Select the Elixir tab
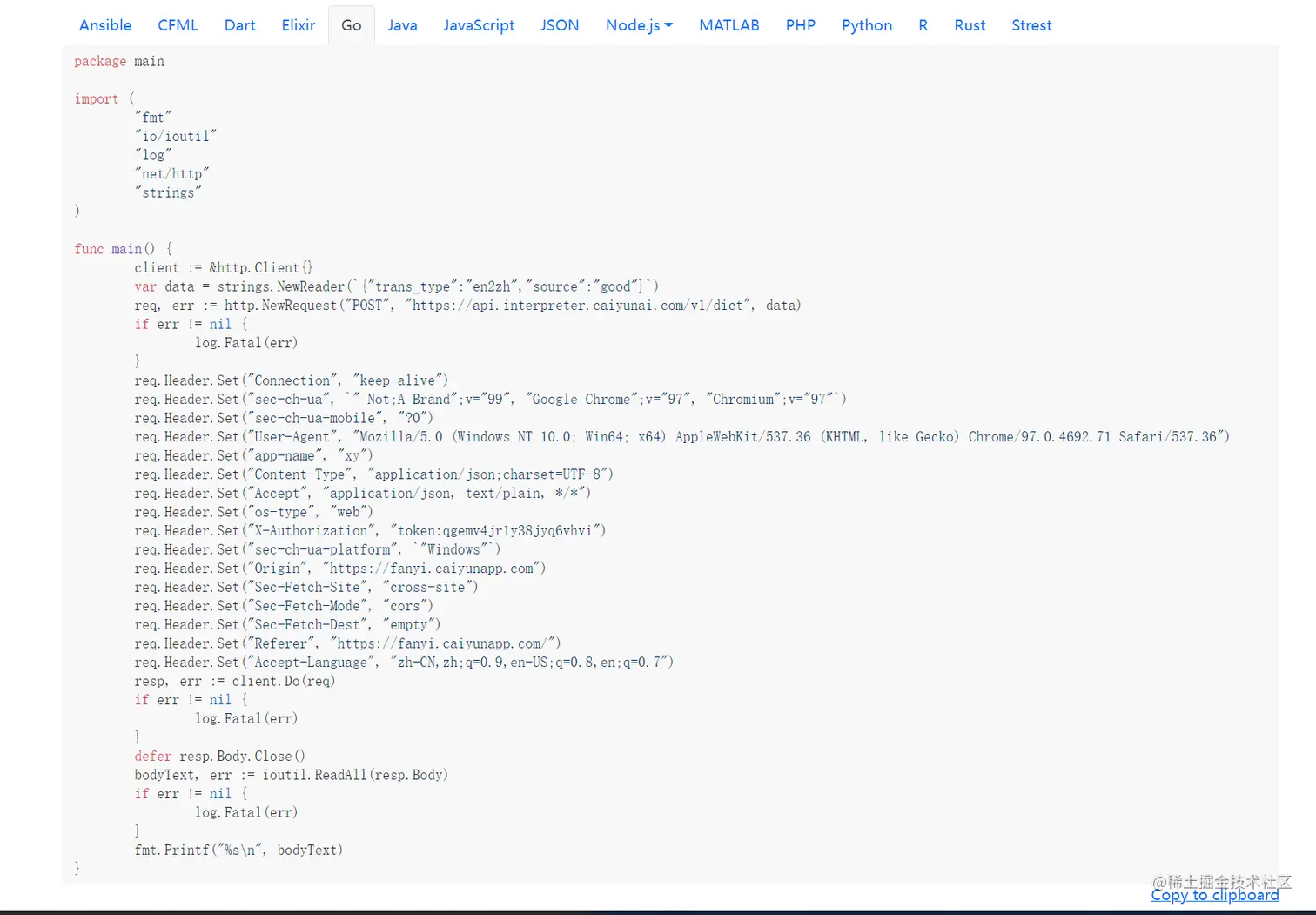This screenshot has height=915, width=1316. 298,25
